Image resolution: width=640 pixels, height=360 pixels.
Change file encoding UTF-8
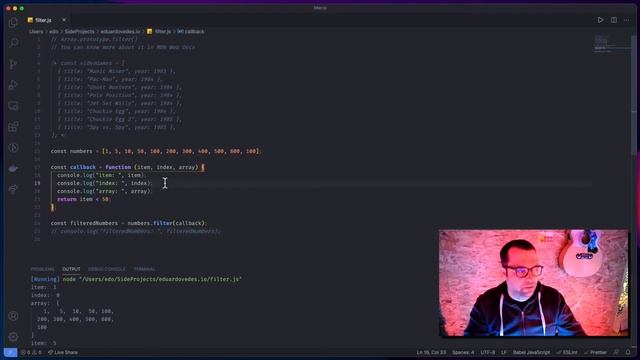487,352
